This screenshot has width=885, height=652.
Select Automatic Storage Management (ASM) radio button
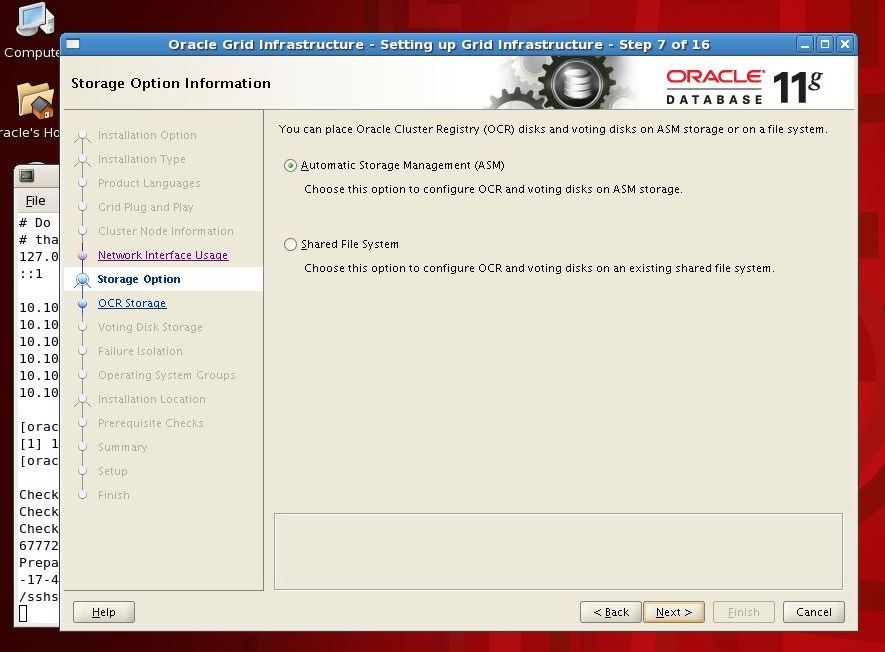[291, 166]
